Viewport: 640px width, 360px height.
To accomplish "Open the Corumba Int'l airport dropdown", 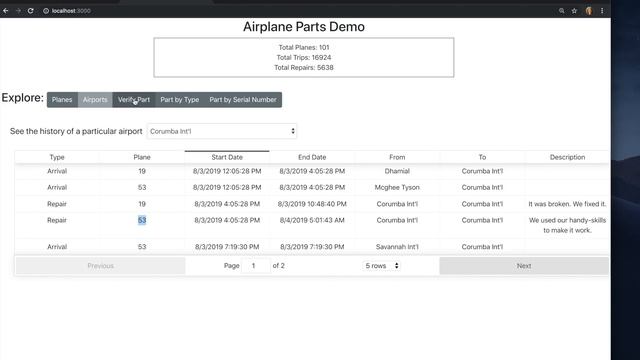I will (x=222, y=131).
